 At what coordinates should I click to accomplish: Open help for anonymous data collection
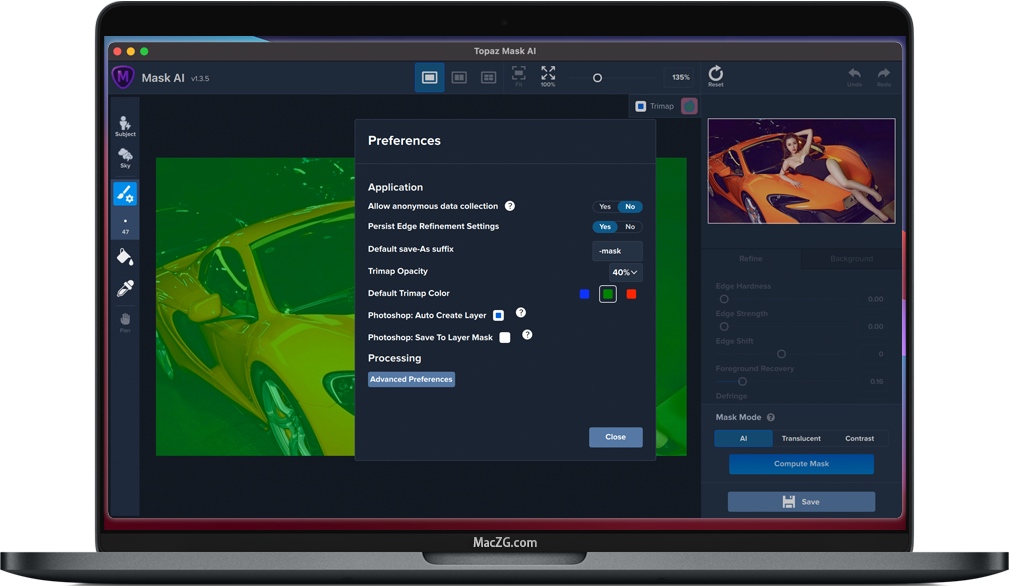(510, 206)
